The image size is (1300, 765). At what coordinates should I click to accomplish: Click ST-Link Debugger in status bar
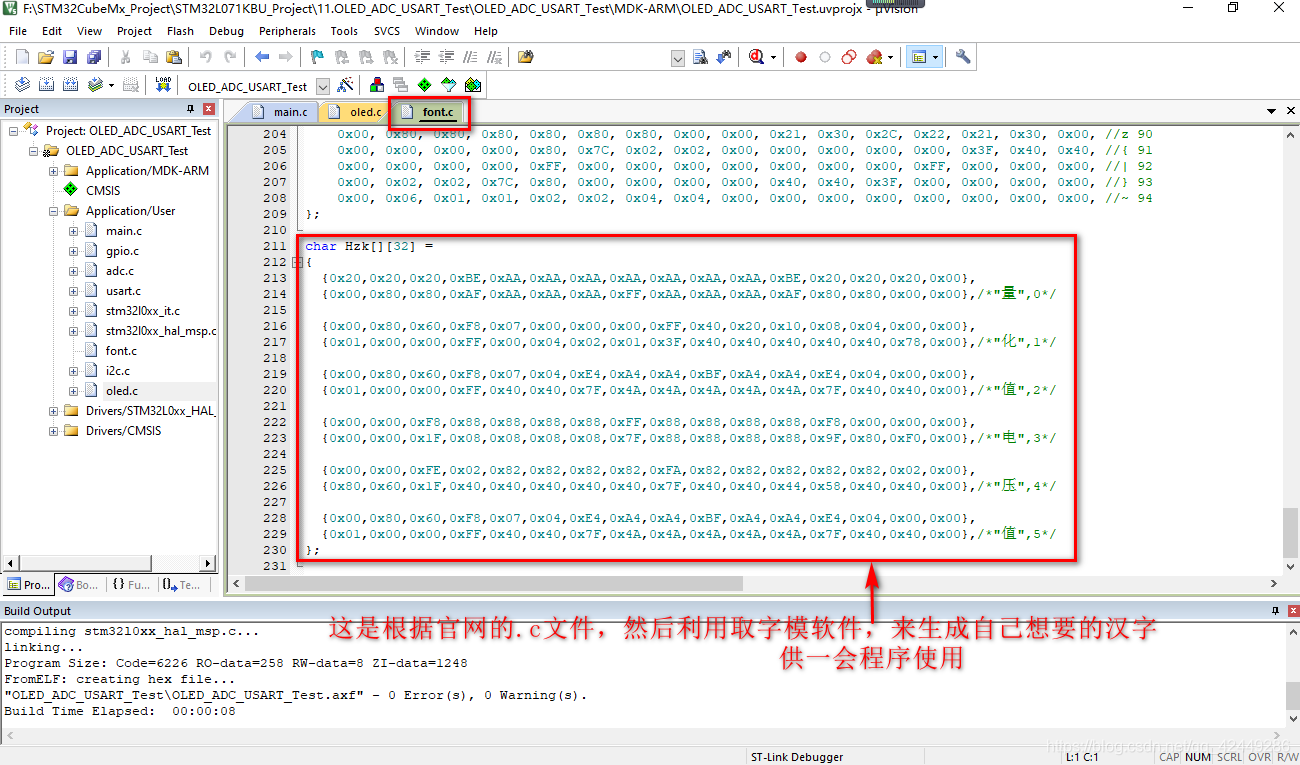tap(797, 757)
